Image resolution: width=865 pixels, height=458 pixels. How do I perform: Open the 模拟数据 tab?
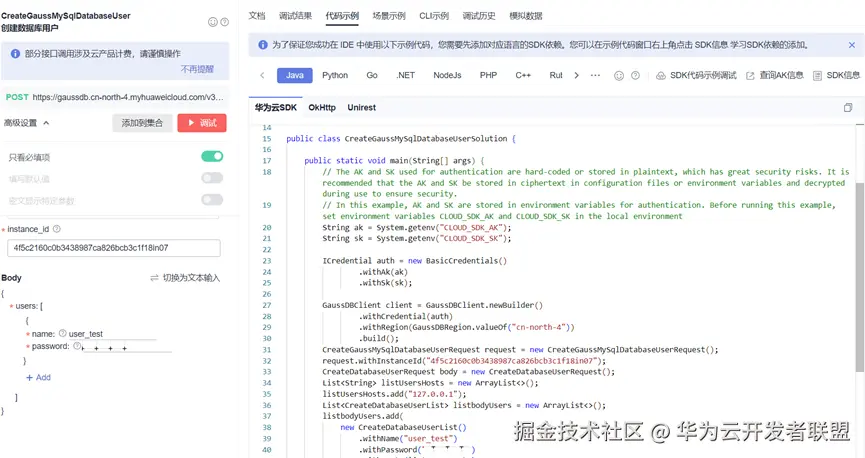pyautogui.click(x=526, y=16)
